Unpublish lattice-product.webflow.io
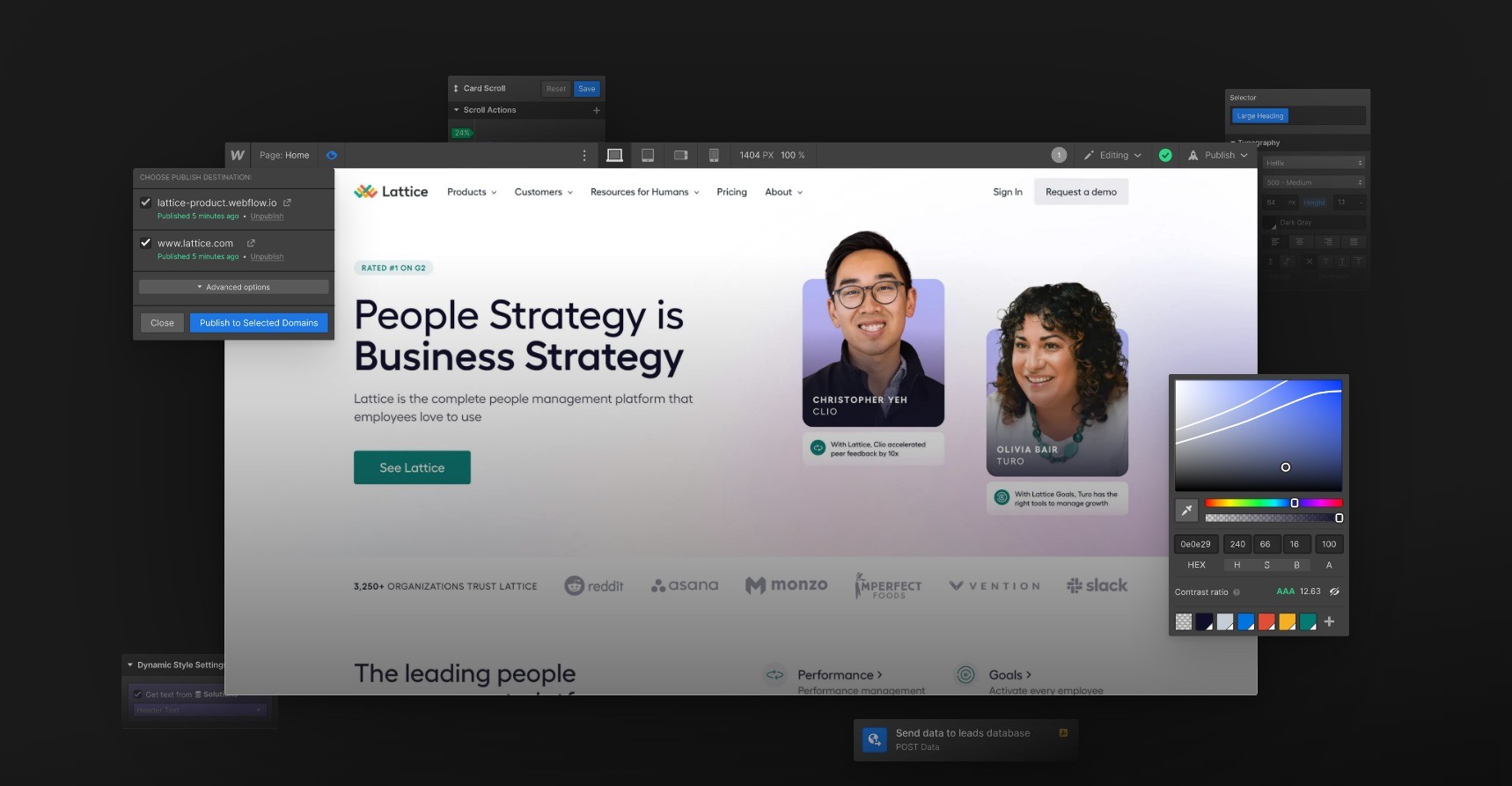1512x786 pixels. 267,216
